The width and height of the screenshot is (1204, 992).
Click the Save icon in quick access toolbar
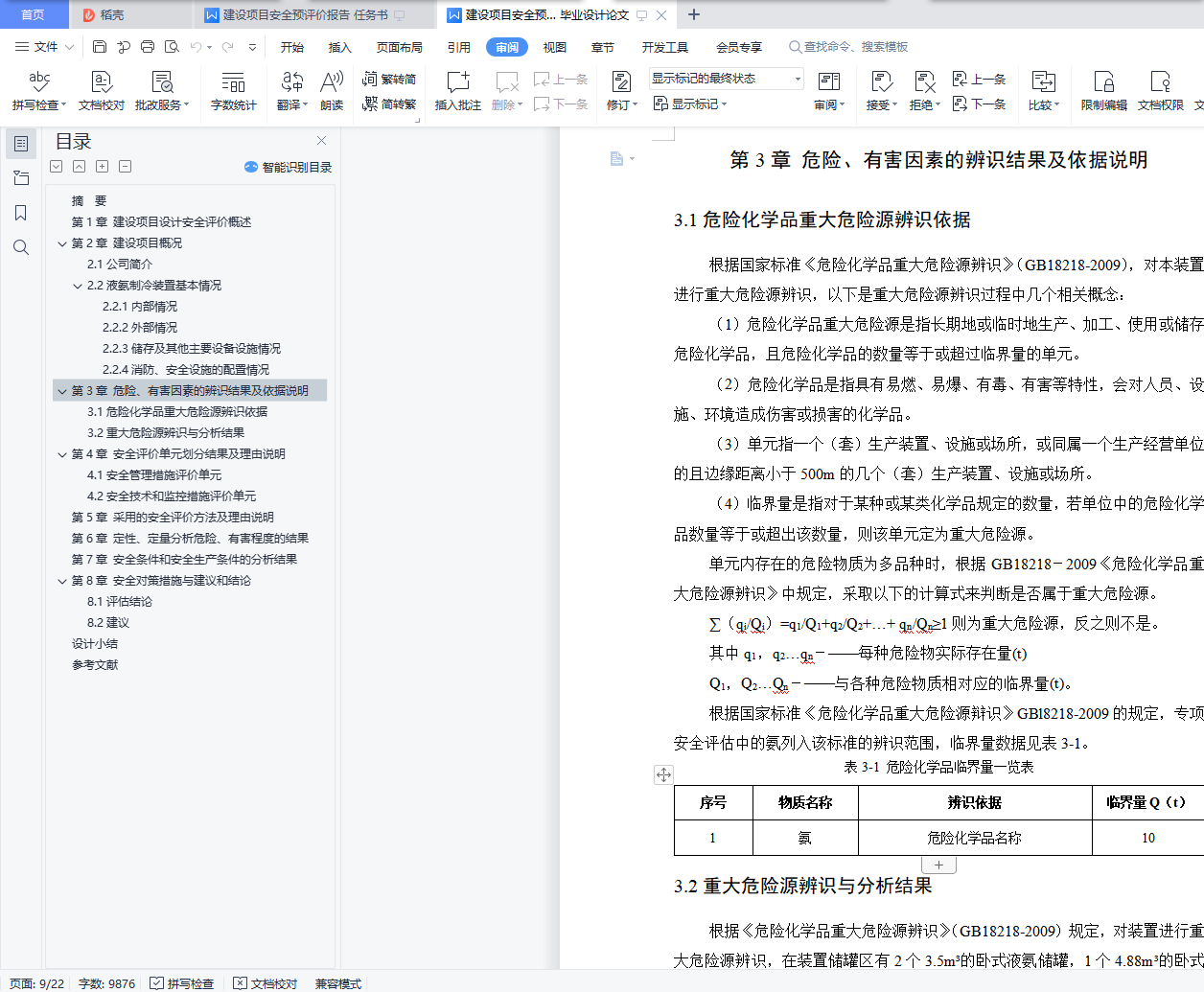pos(100,46)
